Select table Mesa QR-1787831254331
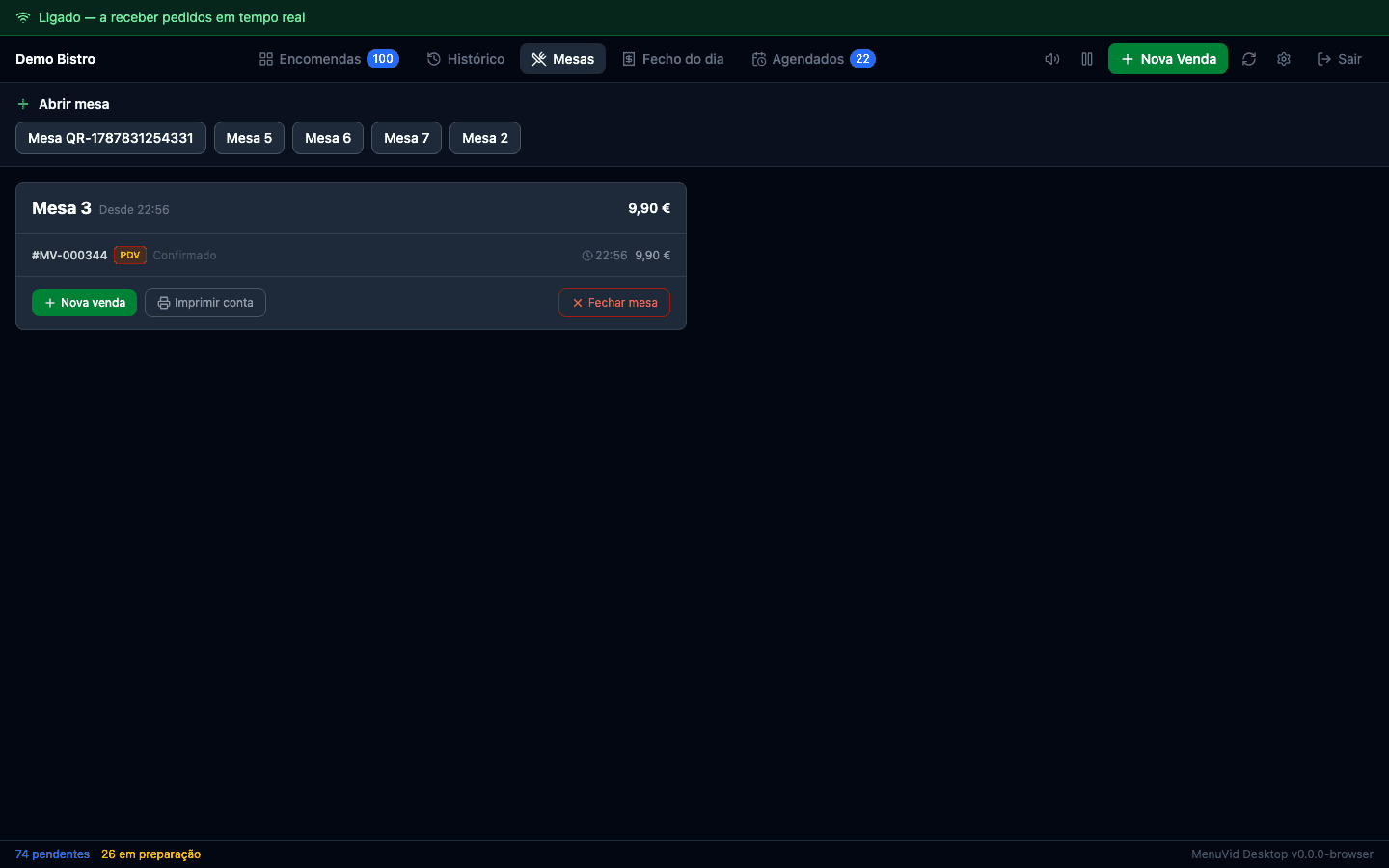Viewport: 1389px width, 868px height. point(111,138)
